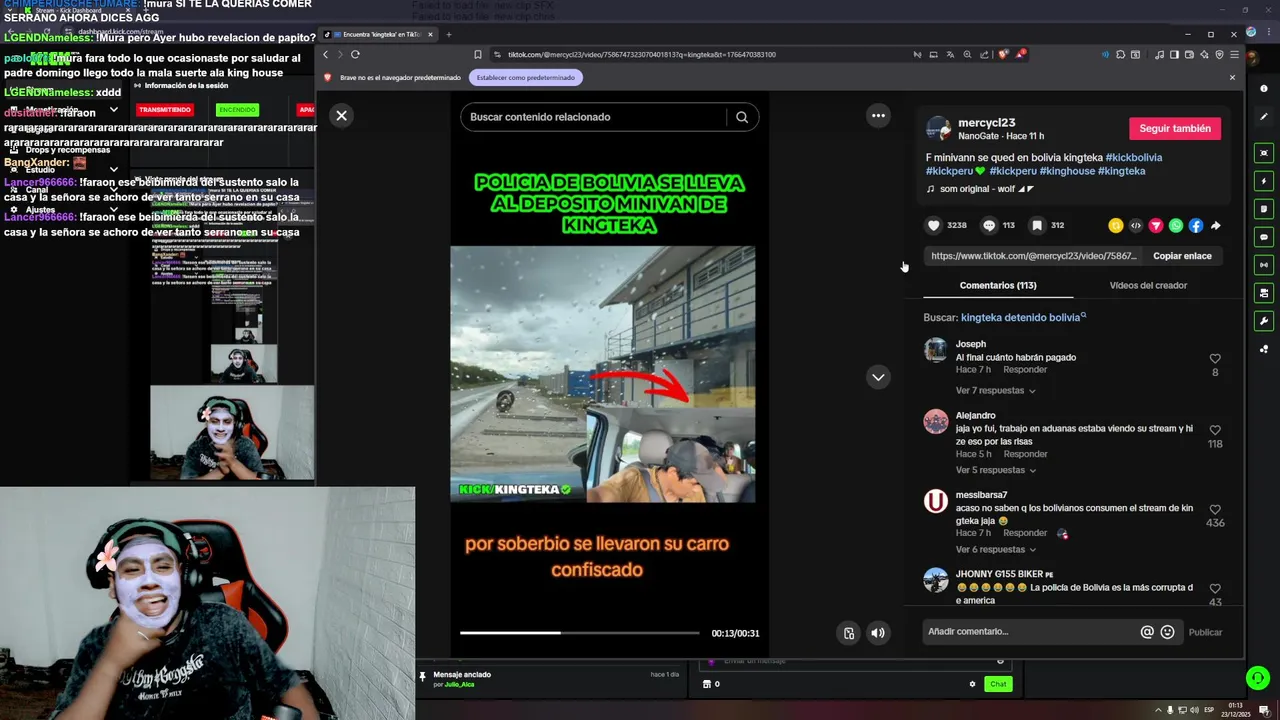The height and width of the screenshot is (720, 1280).
Task: Open new tab with plus button
Action: tap(448, 34)
